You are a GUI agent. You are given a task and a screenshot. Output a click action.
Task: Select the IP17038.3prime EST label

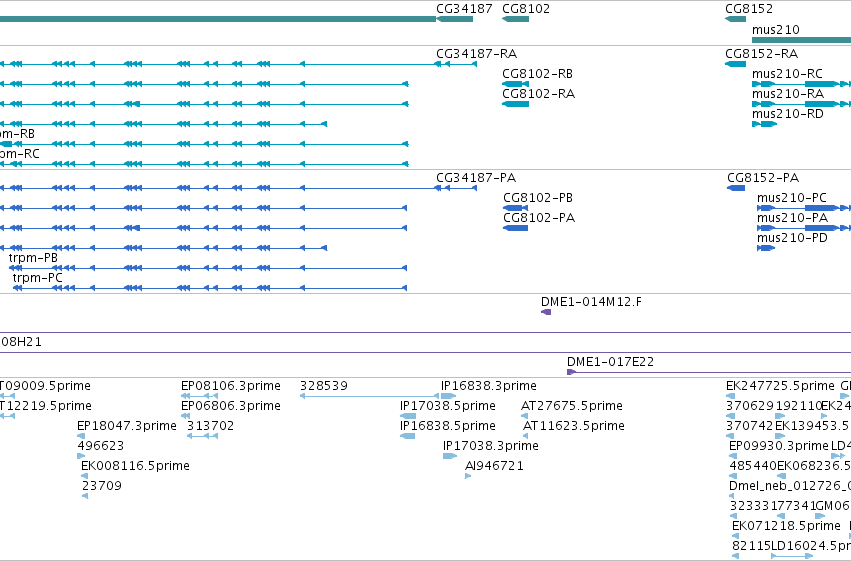click(x=491, y=447)
